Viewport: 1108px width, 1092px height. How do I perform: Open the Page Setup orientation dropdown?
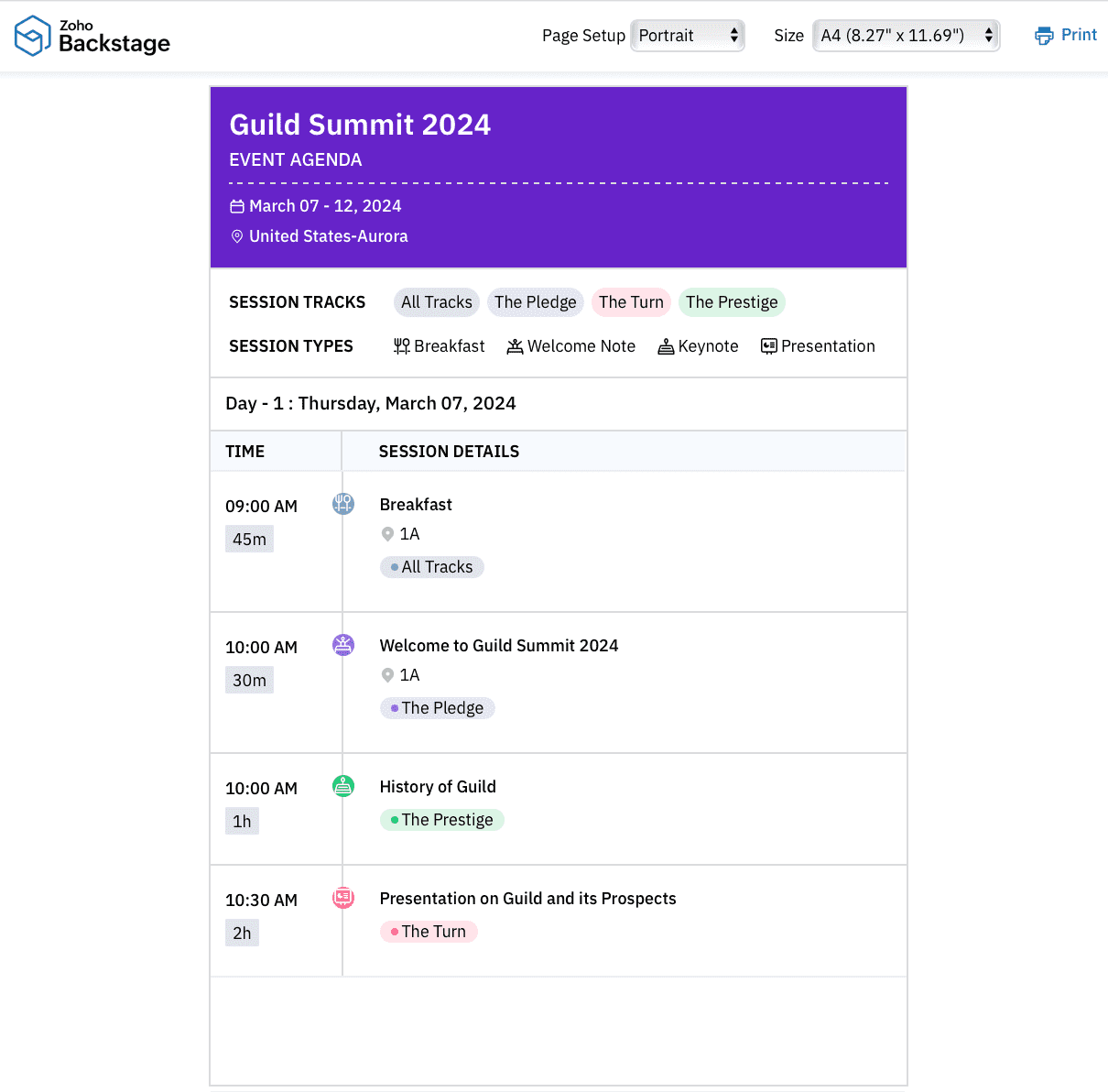(x=688, y=36)
